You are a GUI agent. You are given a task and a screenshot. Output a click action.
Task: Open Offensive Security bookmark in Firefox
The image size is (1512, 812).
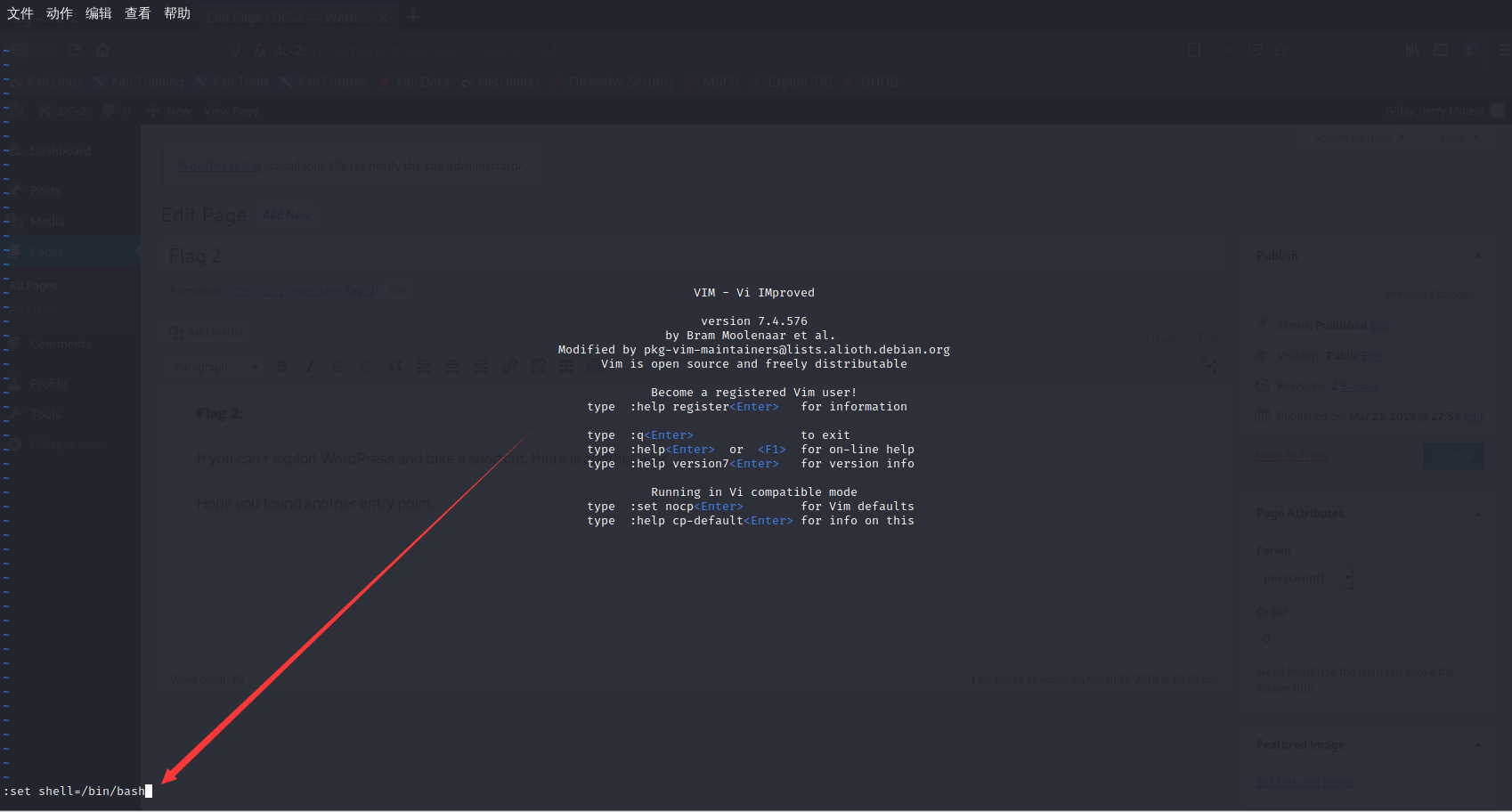[x=614, y=82]
